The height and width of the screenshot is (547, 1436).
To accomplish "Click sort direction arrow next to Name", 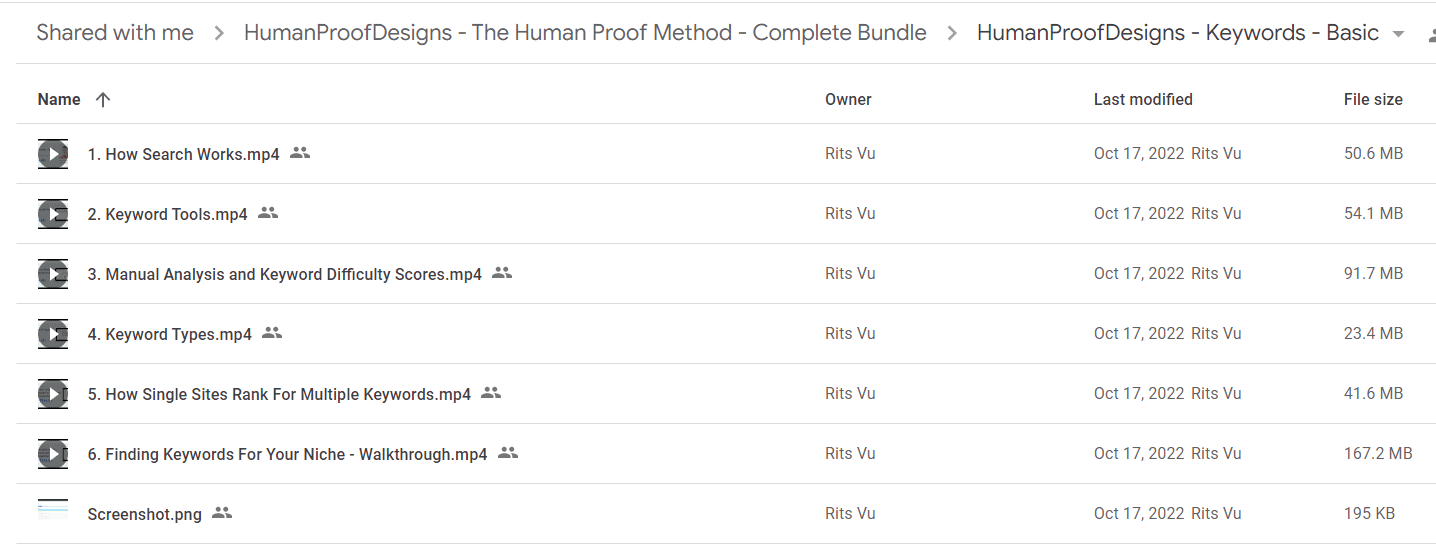I will [102, 99].
